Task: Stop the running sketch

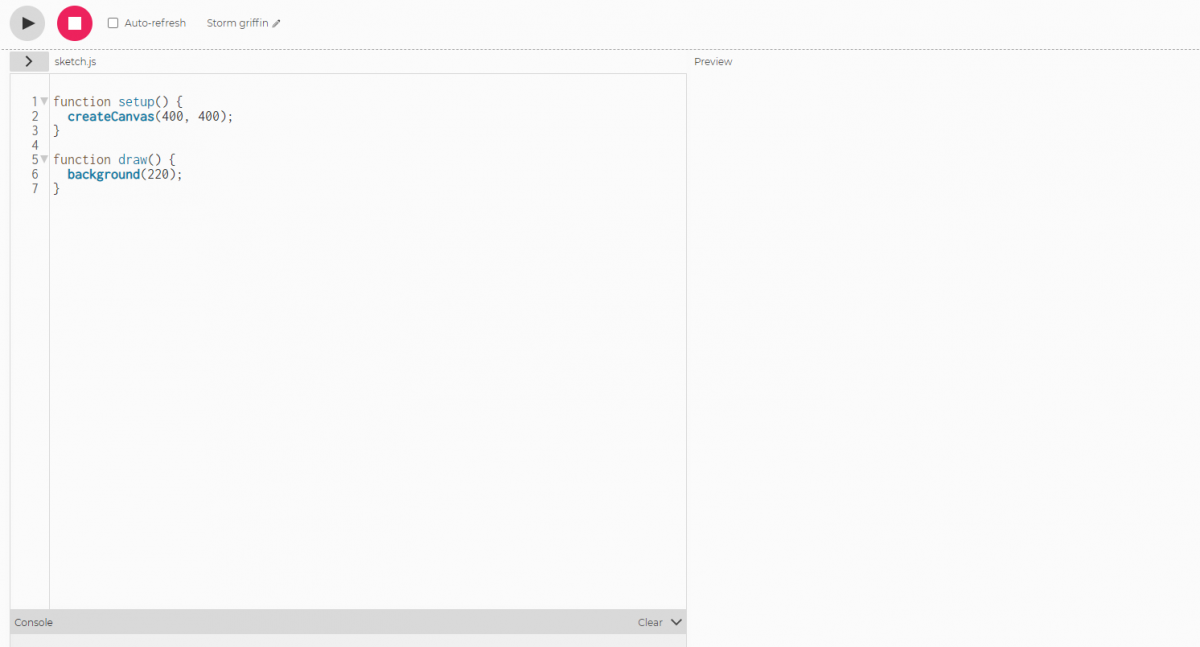Action: (x=75, y=23)
